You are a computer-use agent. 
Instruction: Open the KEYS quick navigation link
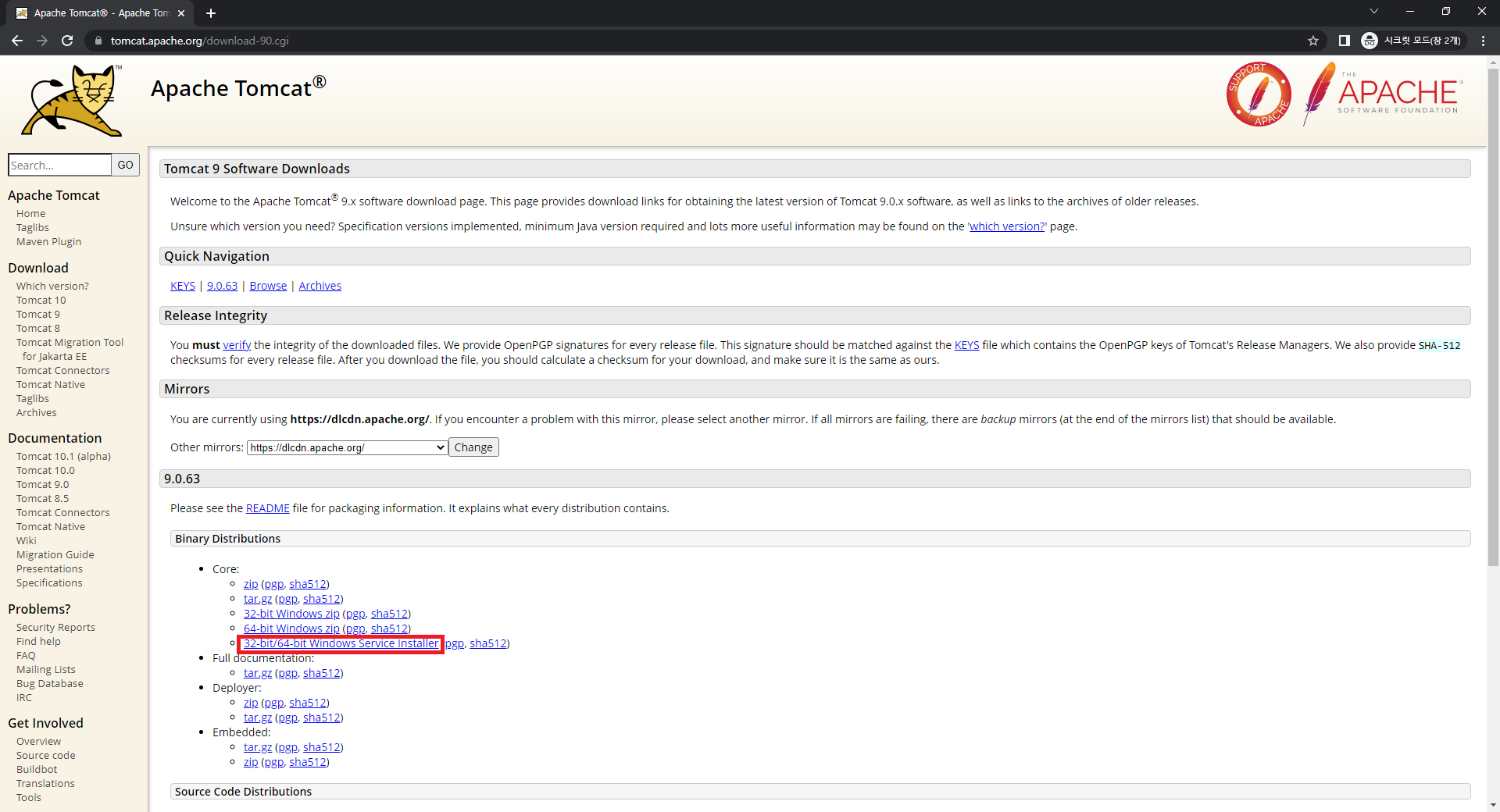pos(183,286)
